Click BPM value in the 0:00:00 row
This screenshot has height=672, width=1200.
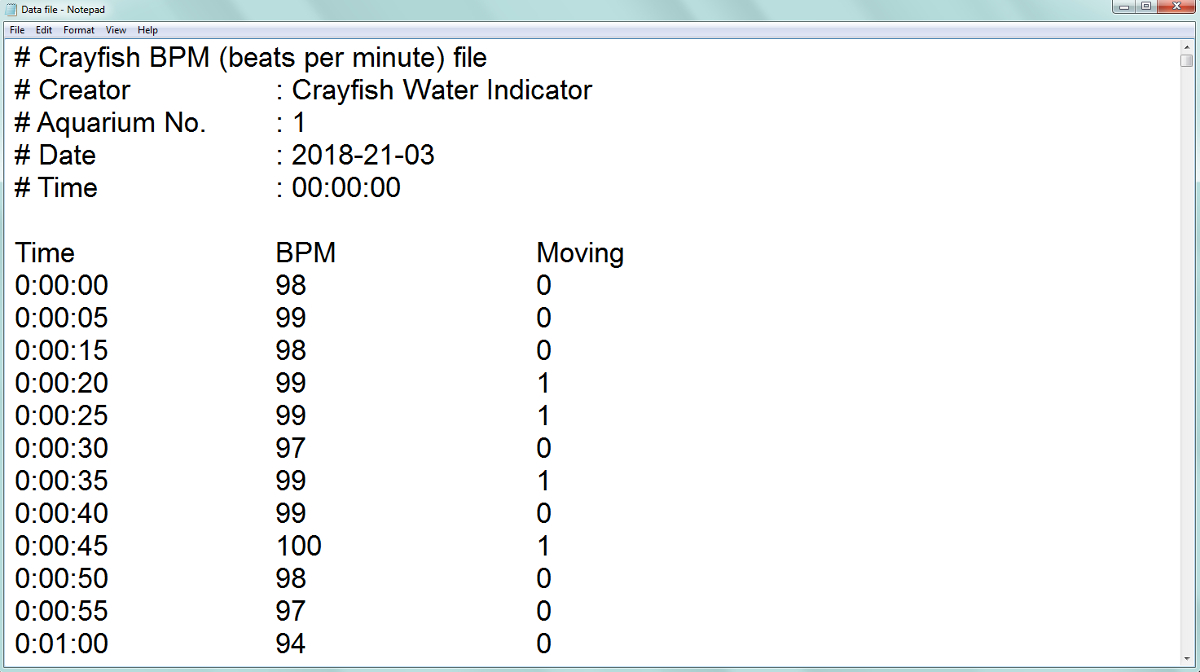[x=291, y=286]
